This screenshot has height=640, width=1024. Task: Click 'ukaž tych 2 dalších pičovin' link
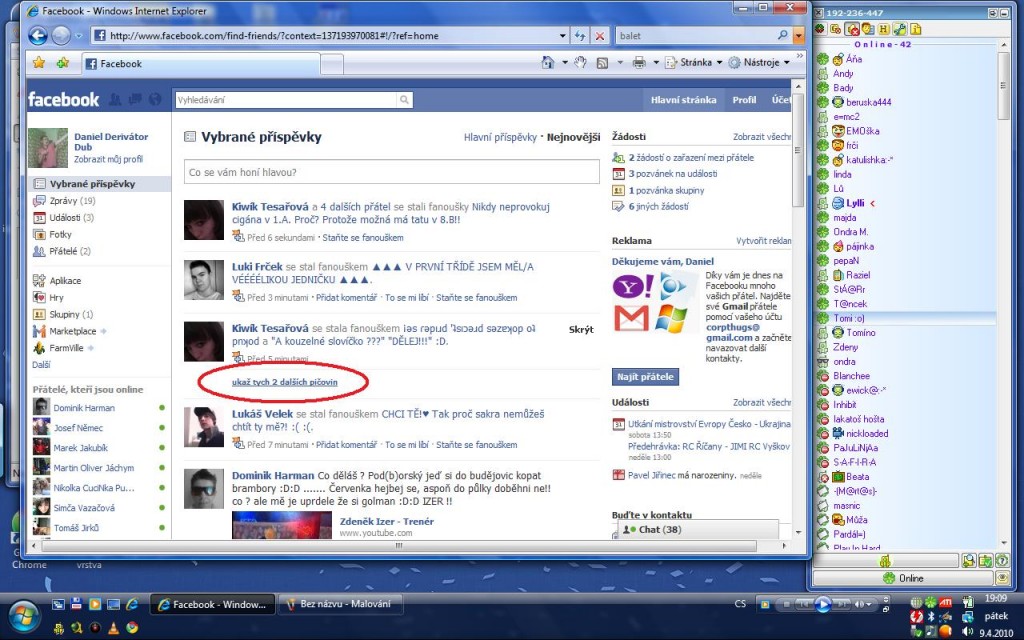[285, 382]
